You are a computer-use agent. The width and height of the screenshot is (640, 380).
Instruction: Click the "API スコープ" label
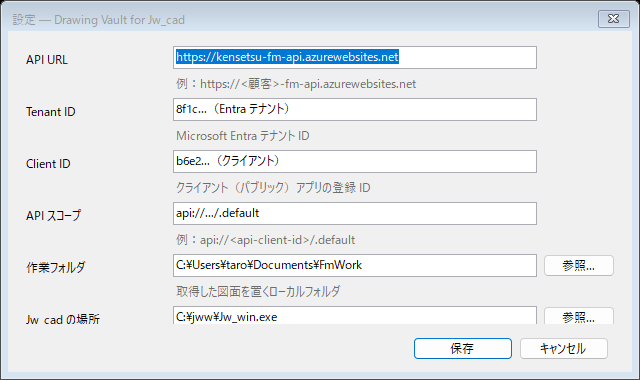pos(53,216)
